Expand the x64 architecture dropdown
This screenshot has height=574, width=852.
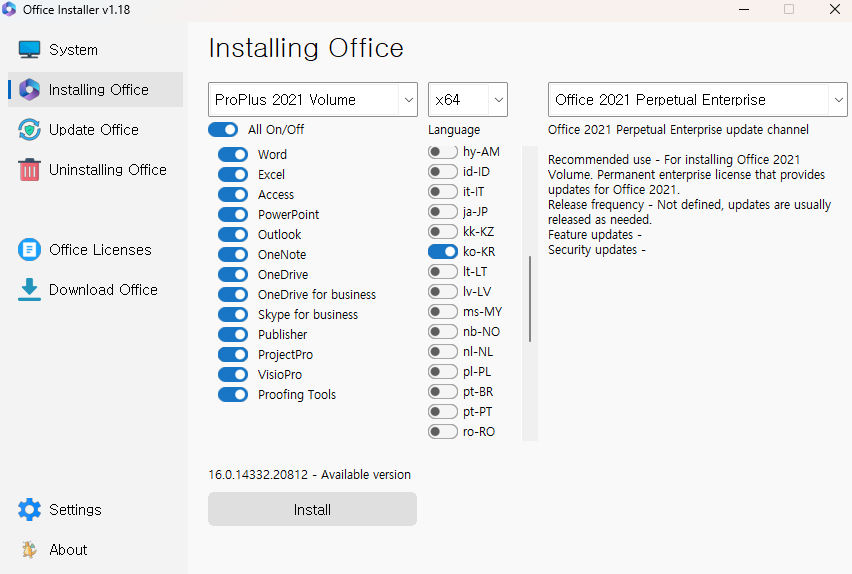click(468, 99)
